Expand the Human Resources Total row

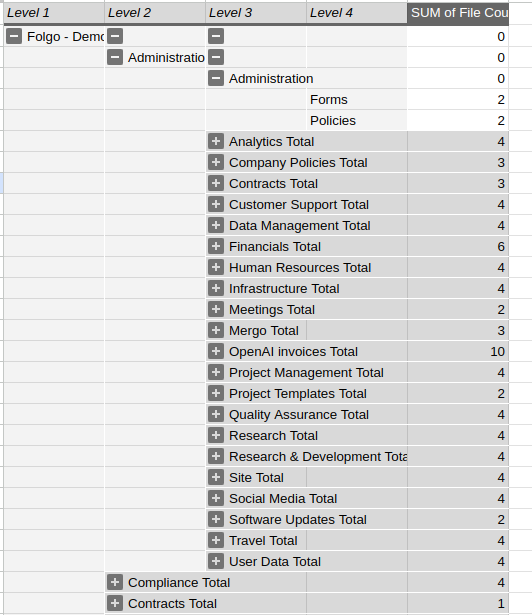pos(216,267)
